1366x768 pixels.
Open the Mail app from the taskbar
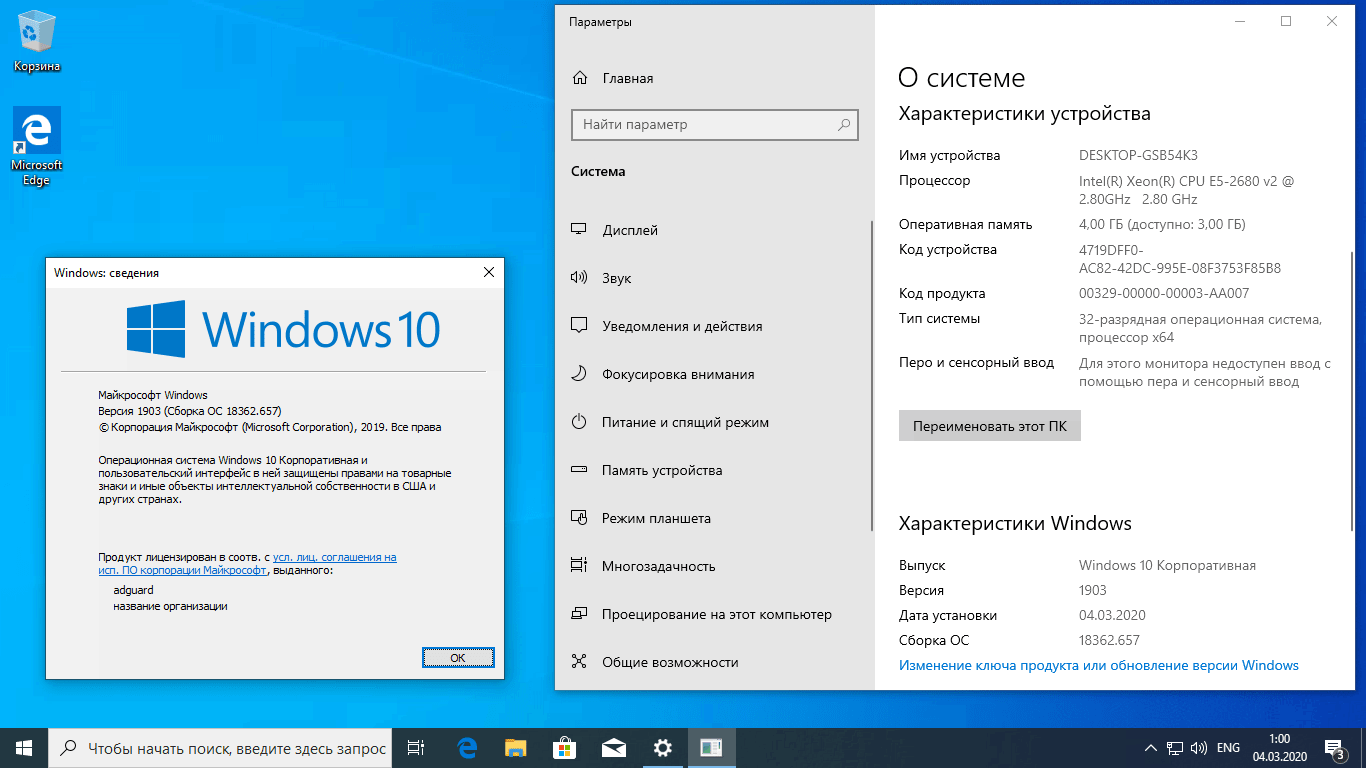pos(613,748)
